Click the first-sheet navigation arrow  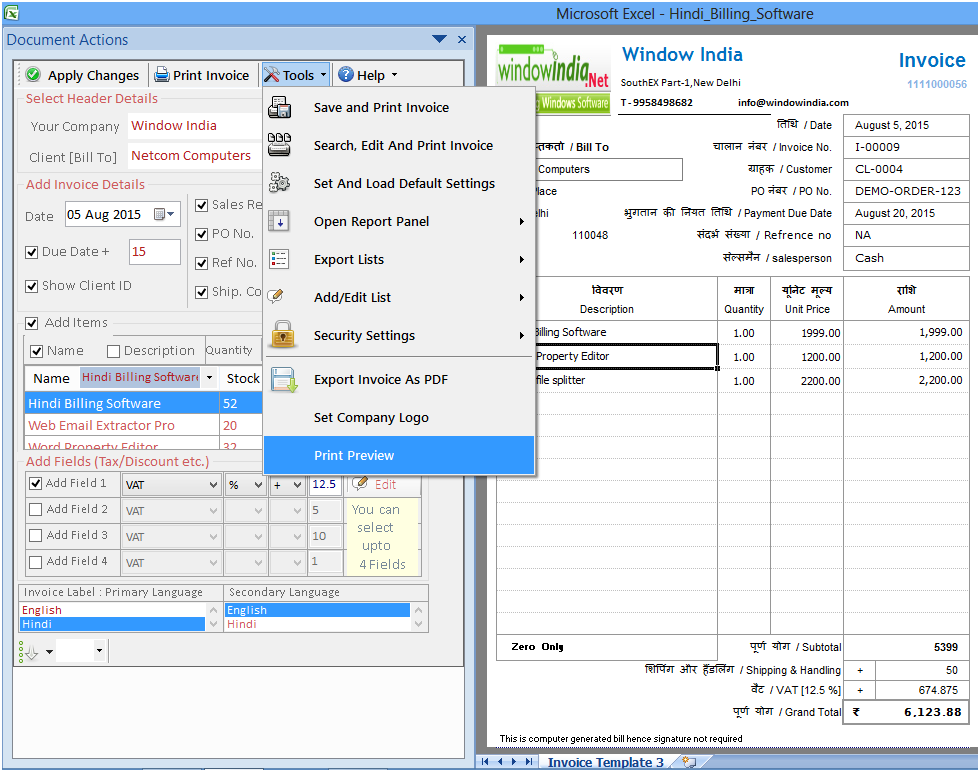point(485,761)
